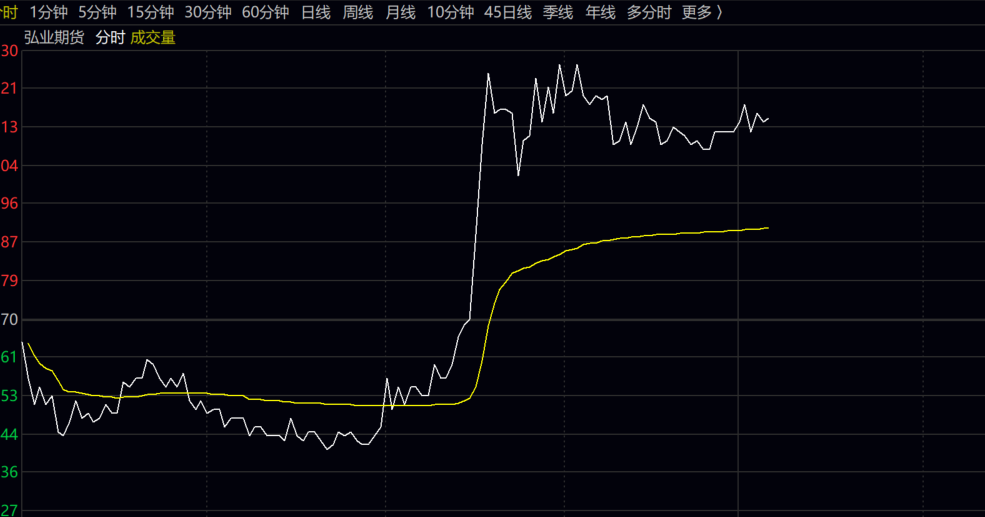Switch to 45日线 chart
Viewport: 985px width, 517px height.
(508, 13)
